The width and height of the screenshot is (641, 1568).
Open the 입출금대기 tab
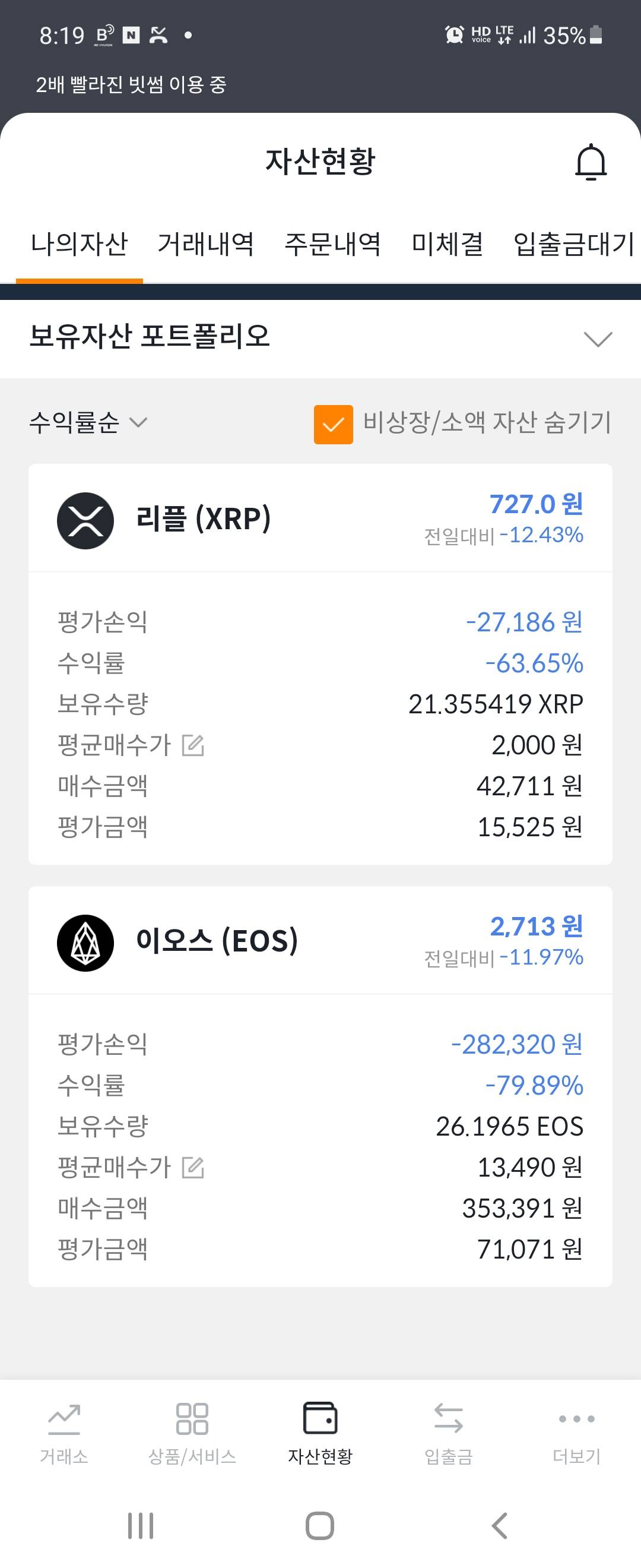coord(573,244)
